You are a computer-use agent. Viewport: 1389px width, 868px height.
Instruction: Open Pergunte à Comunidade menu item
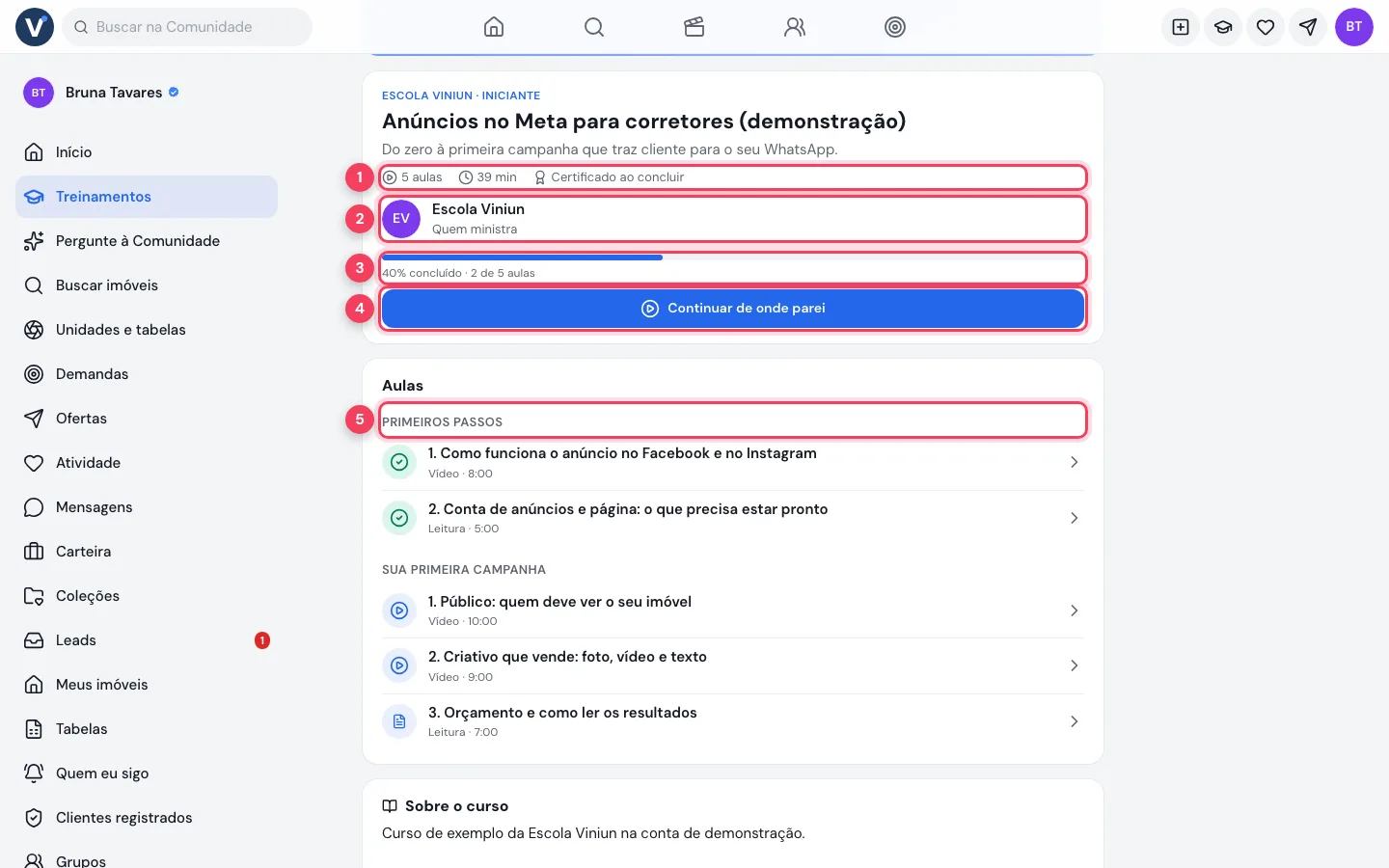click(x=147, y=241)
